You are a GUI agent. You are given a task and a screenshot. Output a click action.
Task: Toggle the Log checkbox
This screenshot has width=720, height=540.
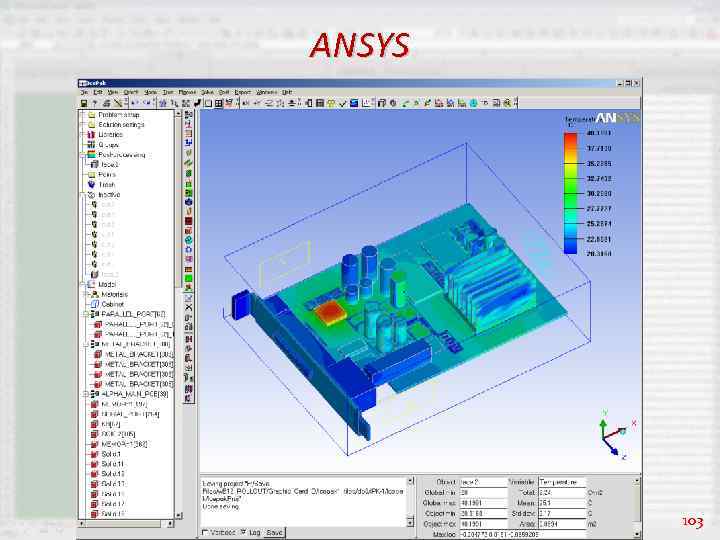243,533
